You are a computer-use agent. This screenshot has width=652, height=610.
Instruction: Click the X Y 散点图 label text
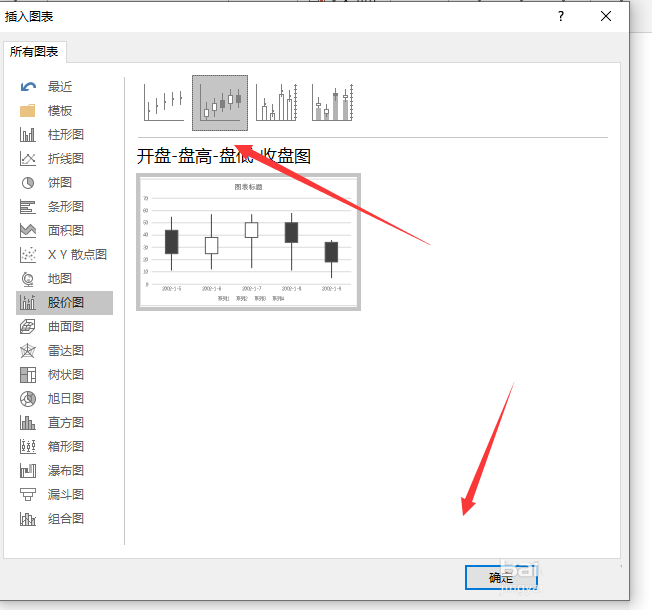(x=77, y=254)
